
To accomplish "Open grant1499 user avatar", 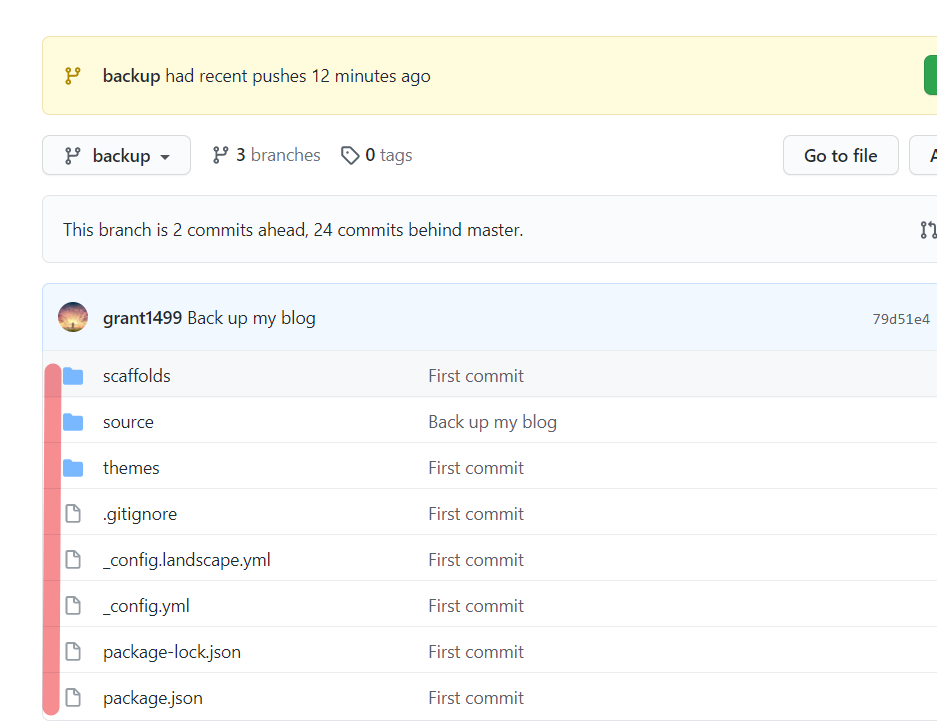I will (73, 317).
